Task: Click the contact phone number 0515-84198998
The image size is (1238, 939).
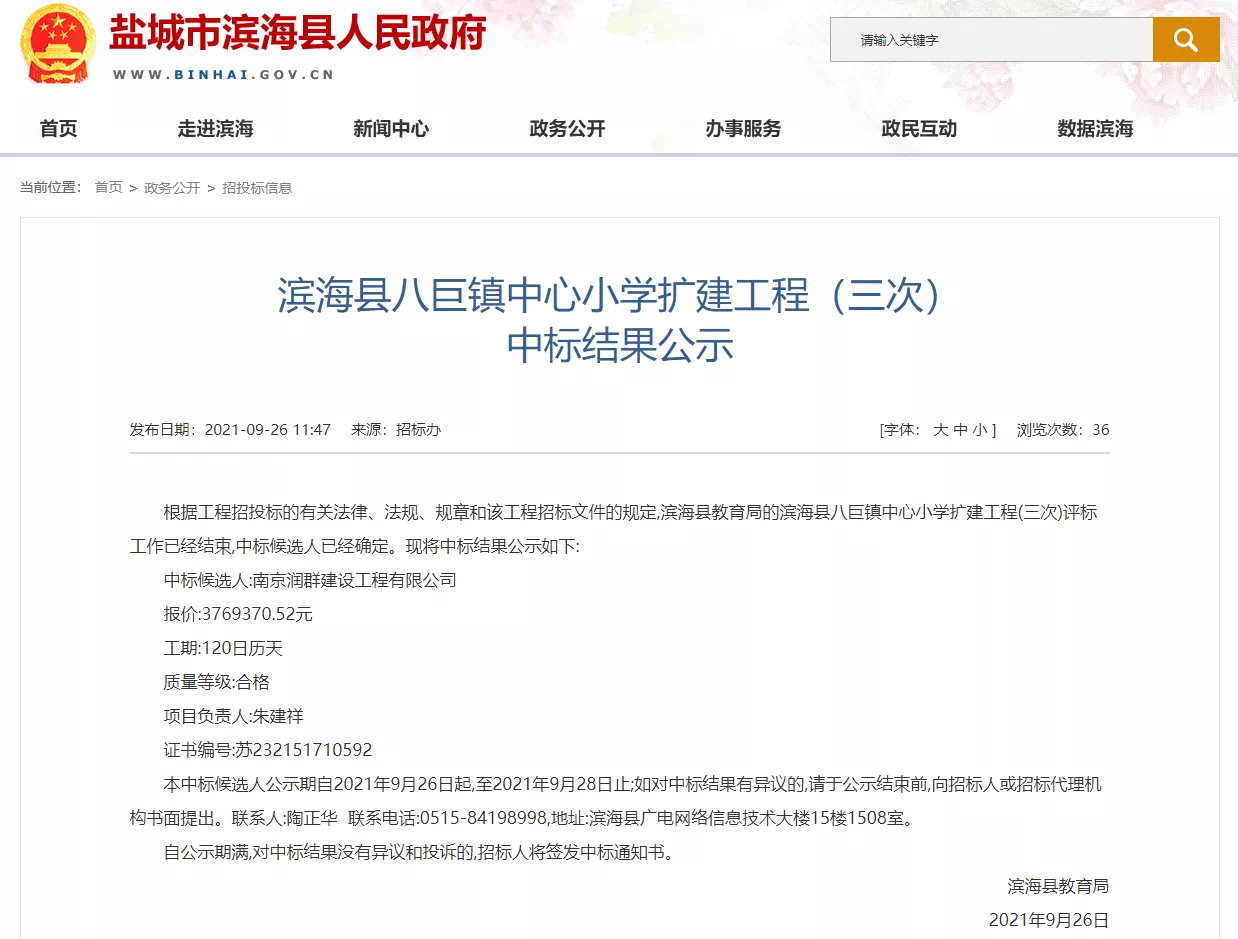Action: pos(483,818)
